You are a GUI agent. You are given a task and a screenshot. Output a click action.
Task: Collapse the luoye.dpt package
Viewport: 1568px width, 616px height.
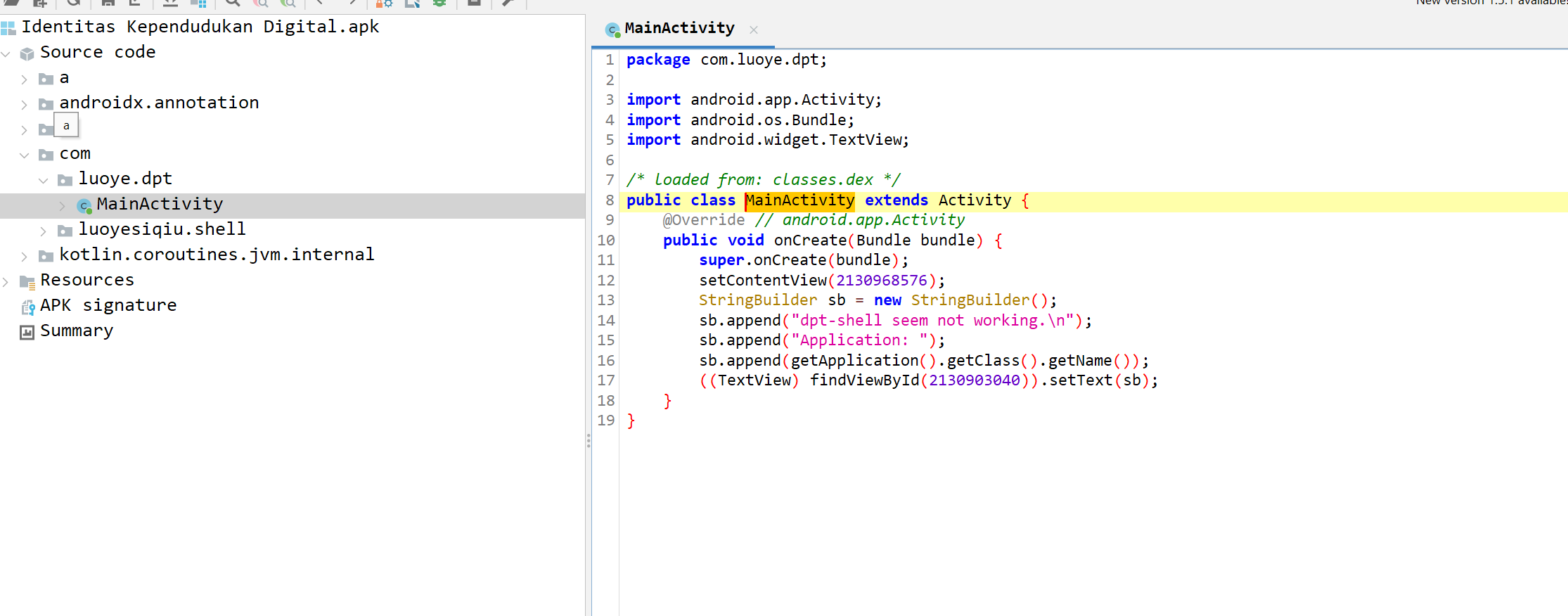(44, 180)
